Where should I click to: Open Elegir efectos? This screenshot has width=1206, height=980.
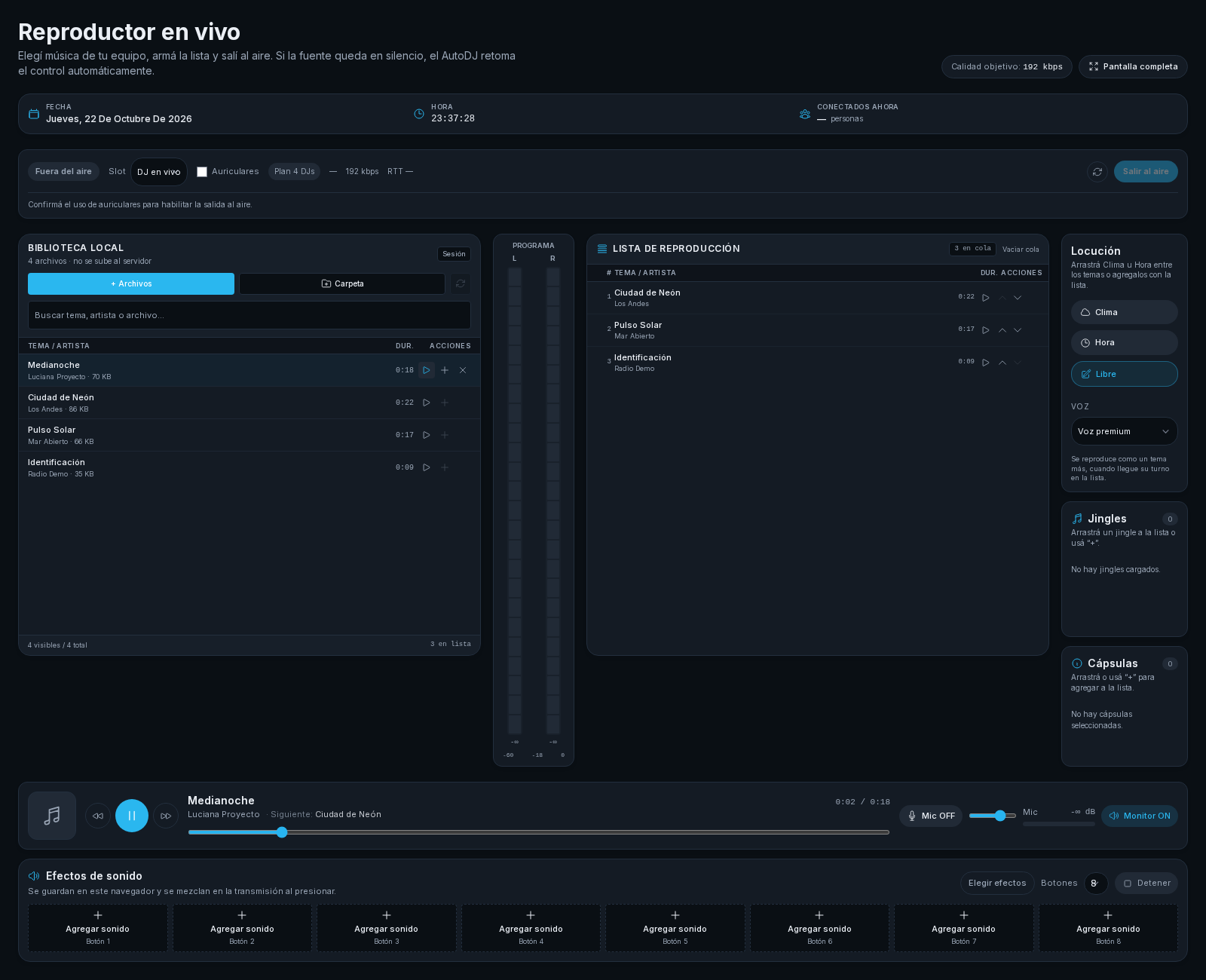(x=997, y=883)
